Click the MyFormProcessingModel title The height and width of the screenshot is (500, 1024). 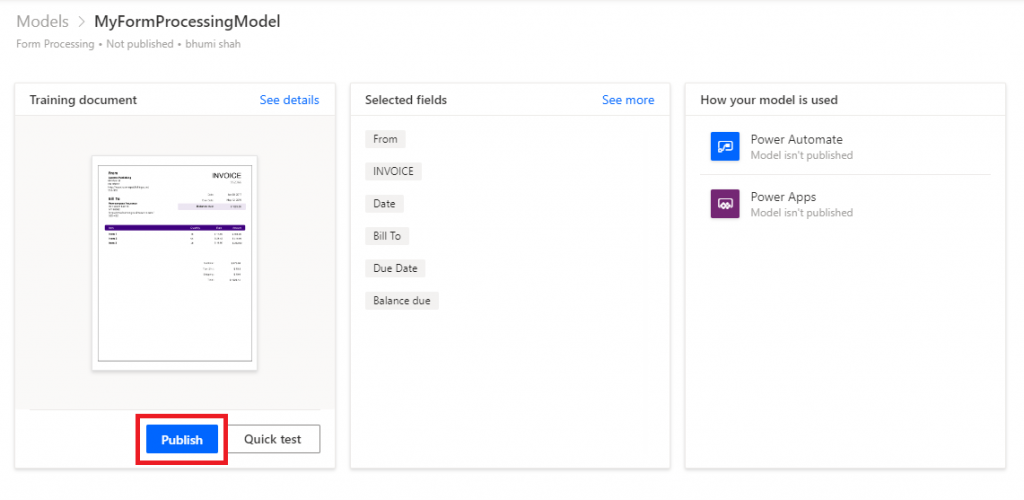click(187, 22)
